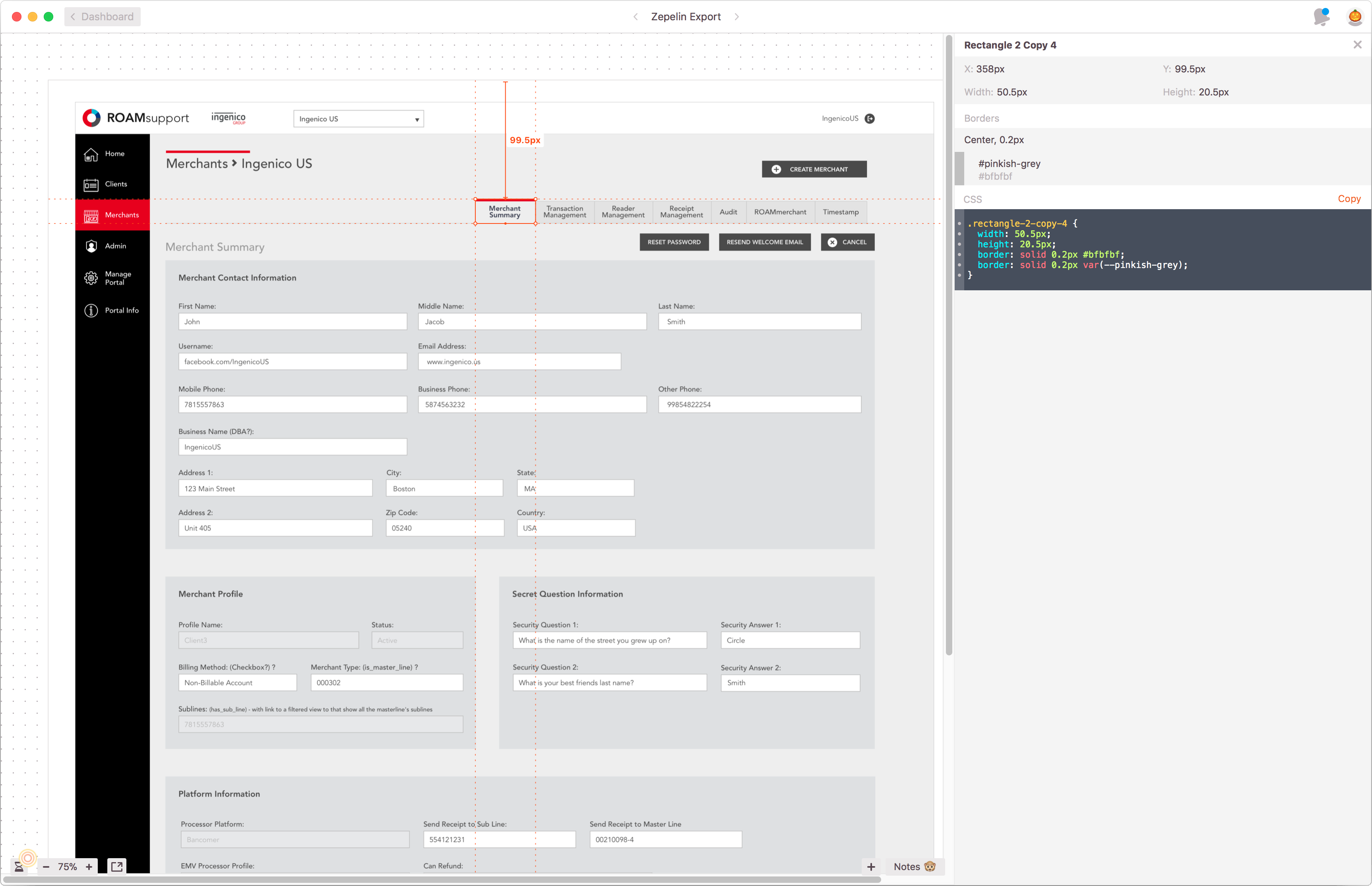The height and width of the screenshot is (886, 1372).
Task: Select the Merchant Summary tab
Action: click(505, 212)
